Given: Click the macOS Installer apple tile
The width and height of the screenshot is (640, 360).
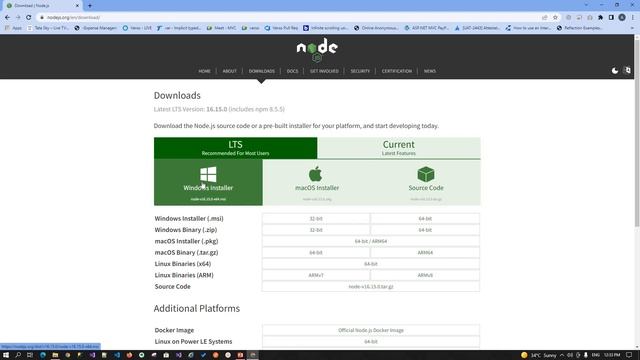Looking at the screenshot, I should pyautogui.click(x=317, y=182).
